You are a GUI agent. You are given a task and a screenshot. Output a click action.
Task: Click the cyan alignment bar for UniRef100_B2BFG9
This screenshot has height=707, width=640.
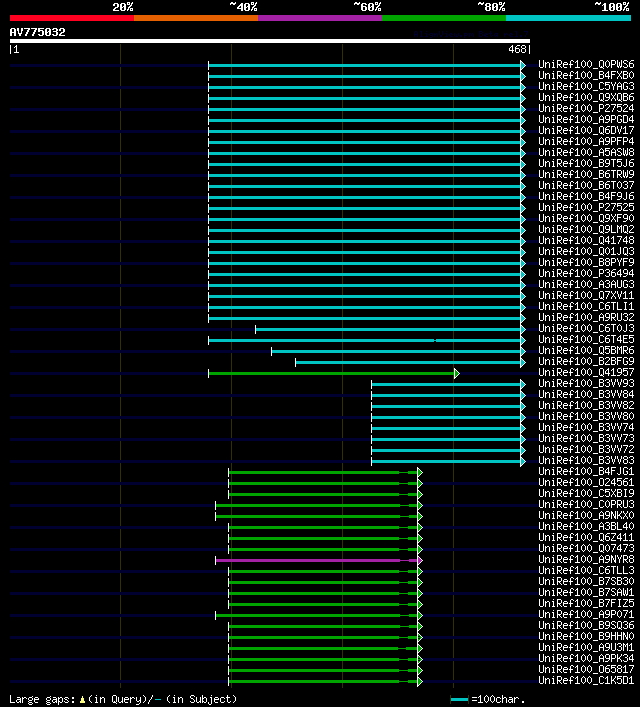408,363
